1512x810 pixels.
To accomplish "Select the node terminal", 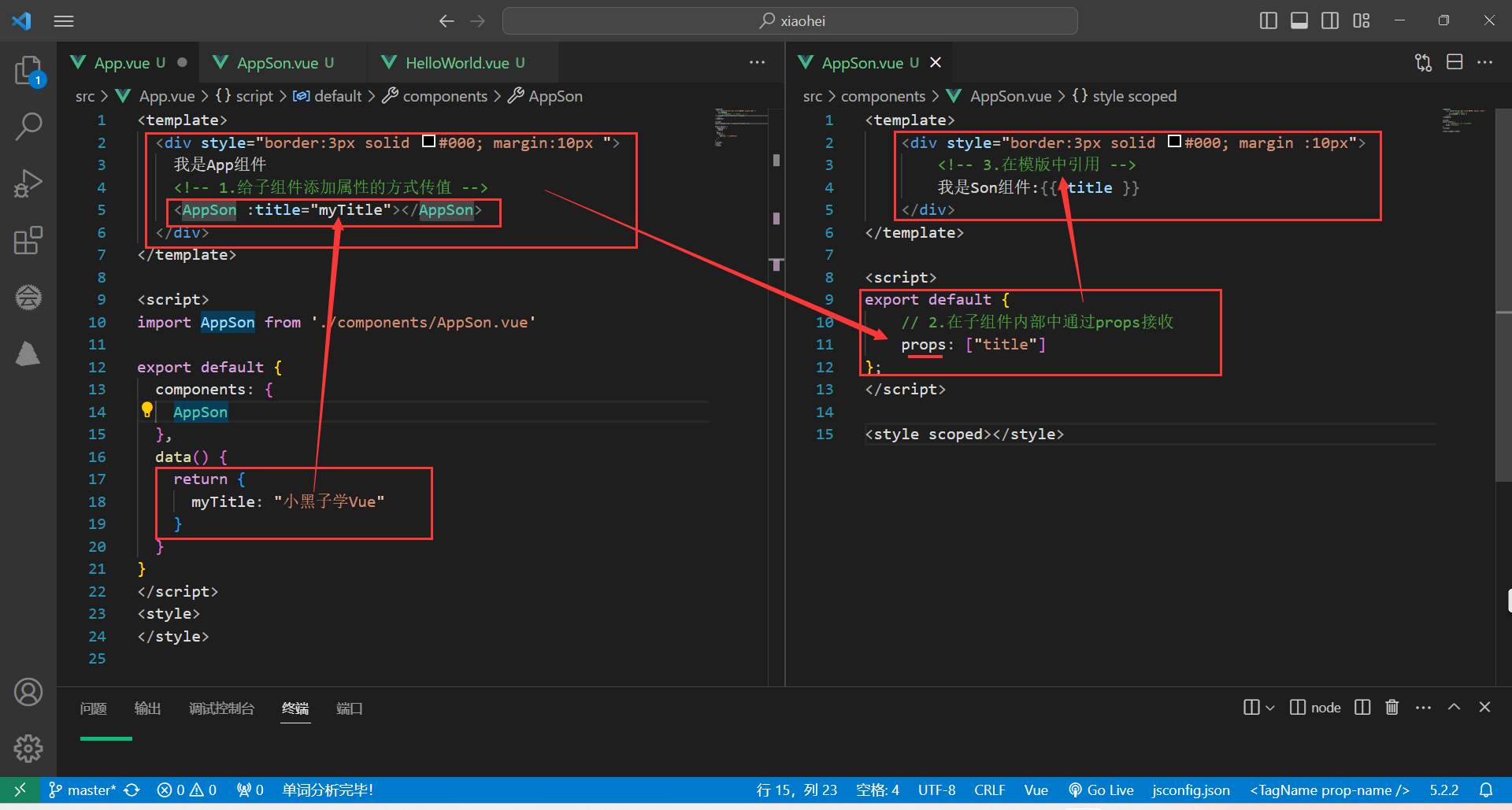I will coord(1315,708).
